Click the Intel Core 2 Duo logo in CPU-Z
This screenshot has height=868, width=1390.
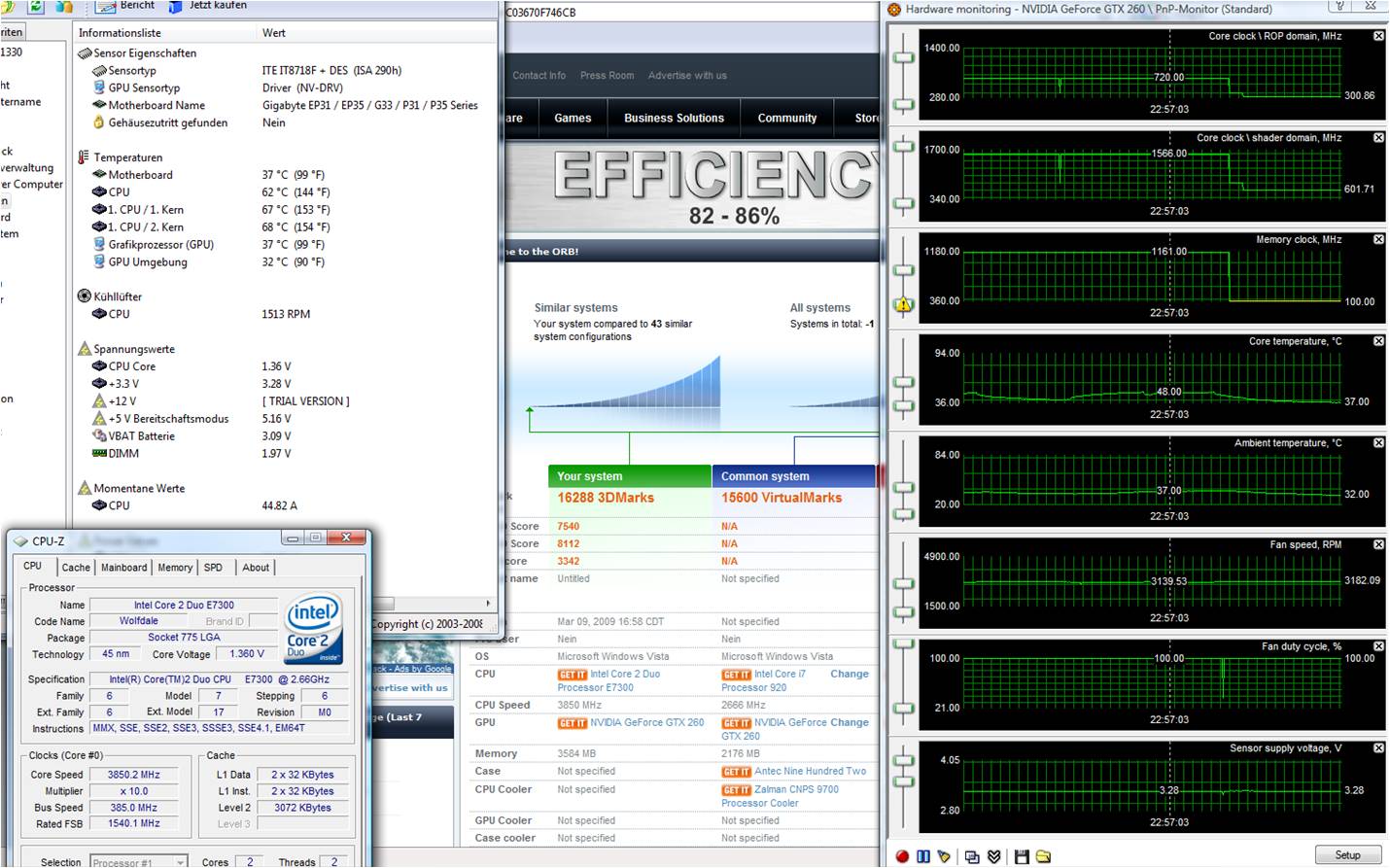pyautogui.click(x=314, y=628)
